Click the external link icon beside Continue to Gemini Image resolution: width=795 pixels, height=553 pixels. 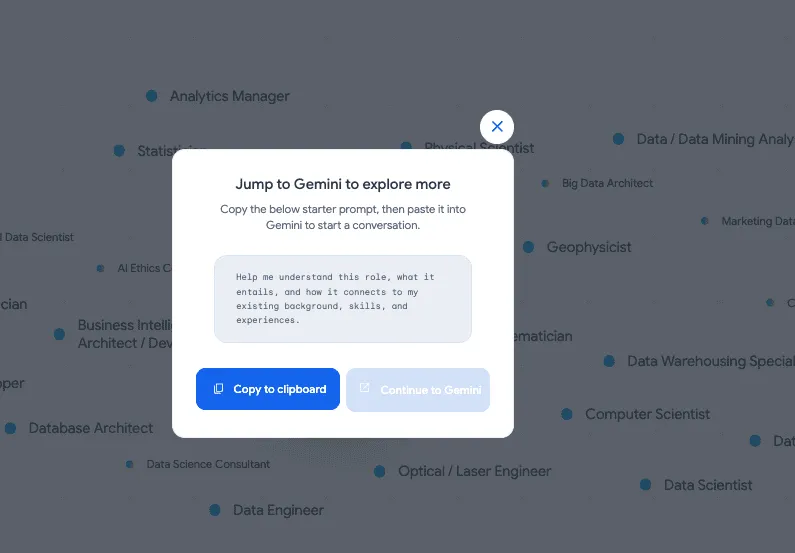(x=364, y=388)
